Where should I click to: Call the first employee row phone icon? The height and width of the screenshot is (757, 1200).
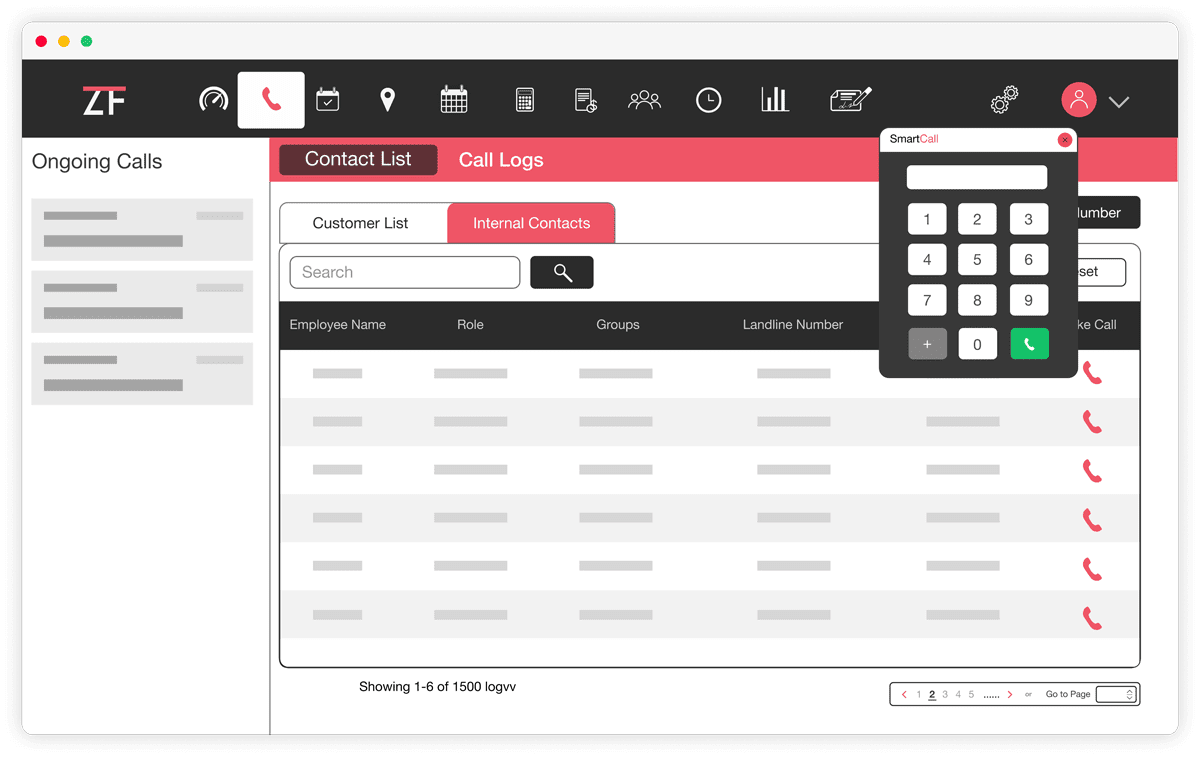1092,373
